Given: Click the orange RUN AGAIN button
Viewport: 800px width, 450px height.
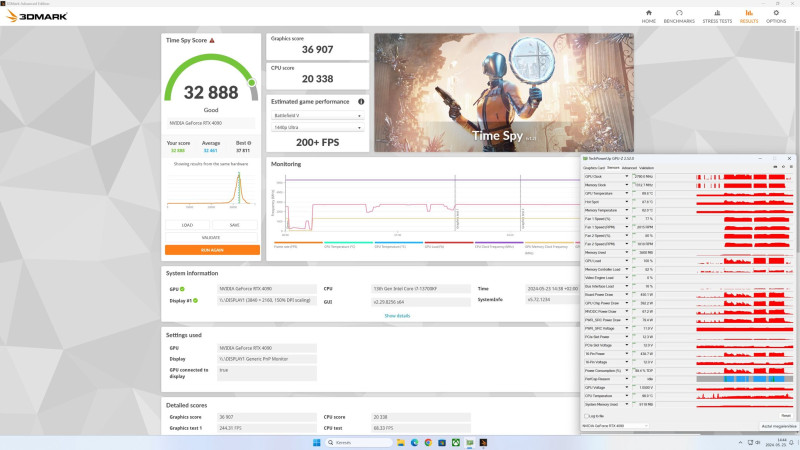Looking at the screenshot, I should pos(212,250).
